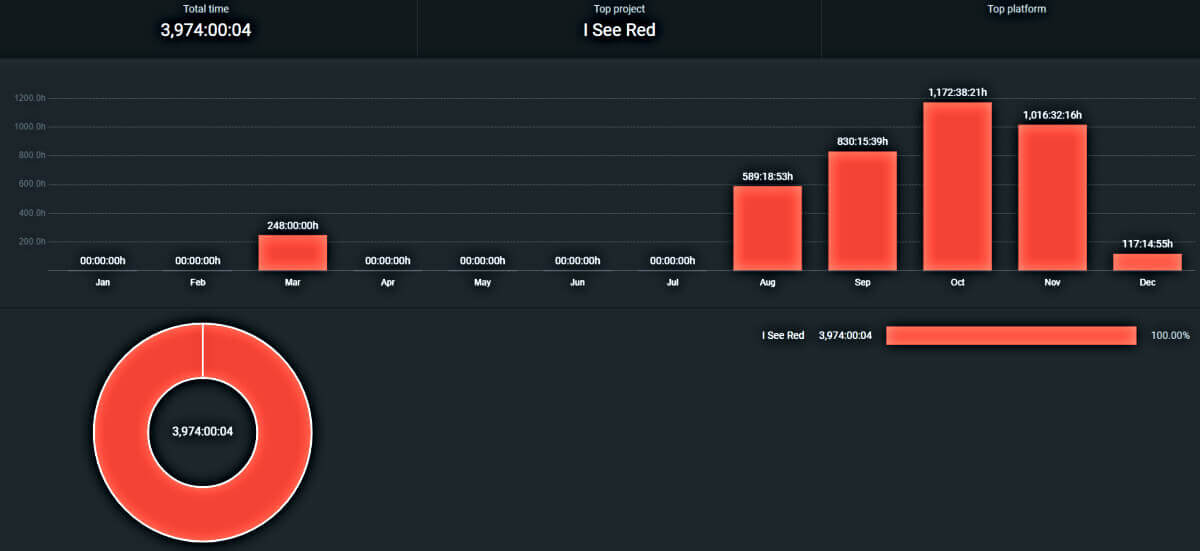The image size is (1200, 551).
Task: Click the 1200.0h axis label
Action: click(30, 98)
